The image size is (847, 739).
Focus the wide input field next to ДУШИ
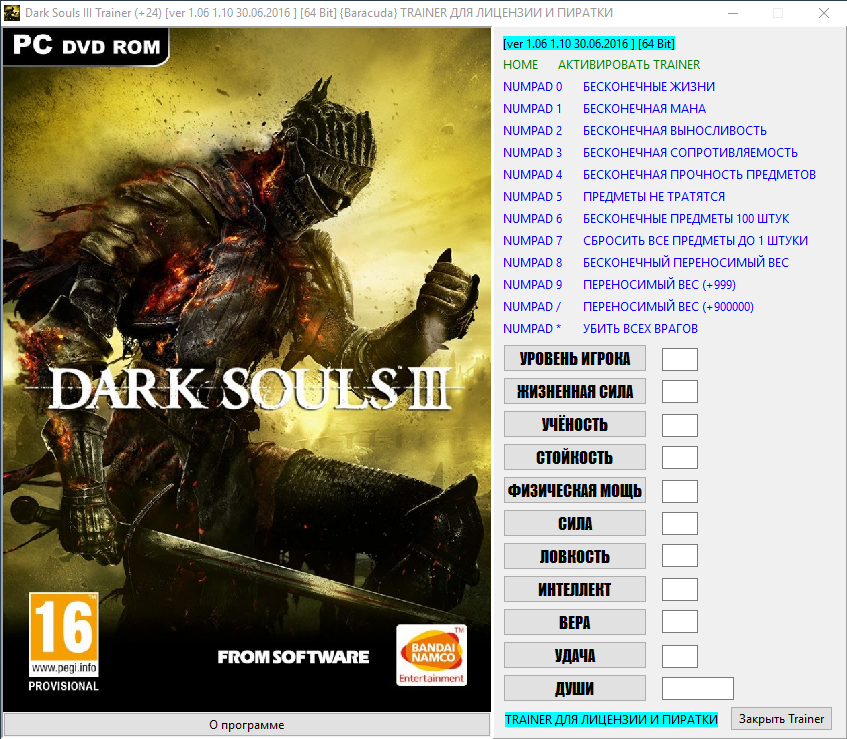point(698,689)
